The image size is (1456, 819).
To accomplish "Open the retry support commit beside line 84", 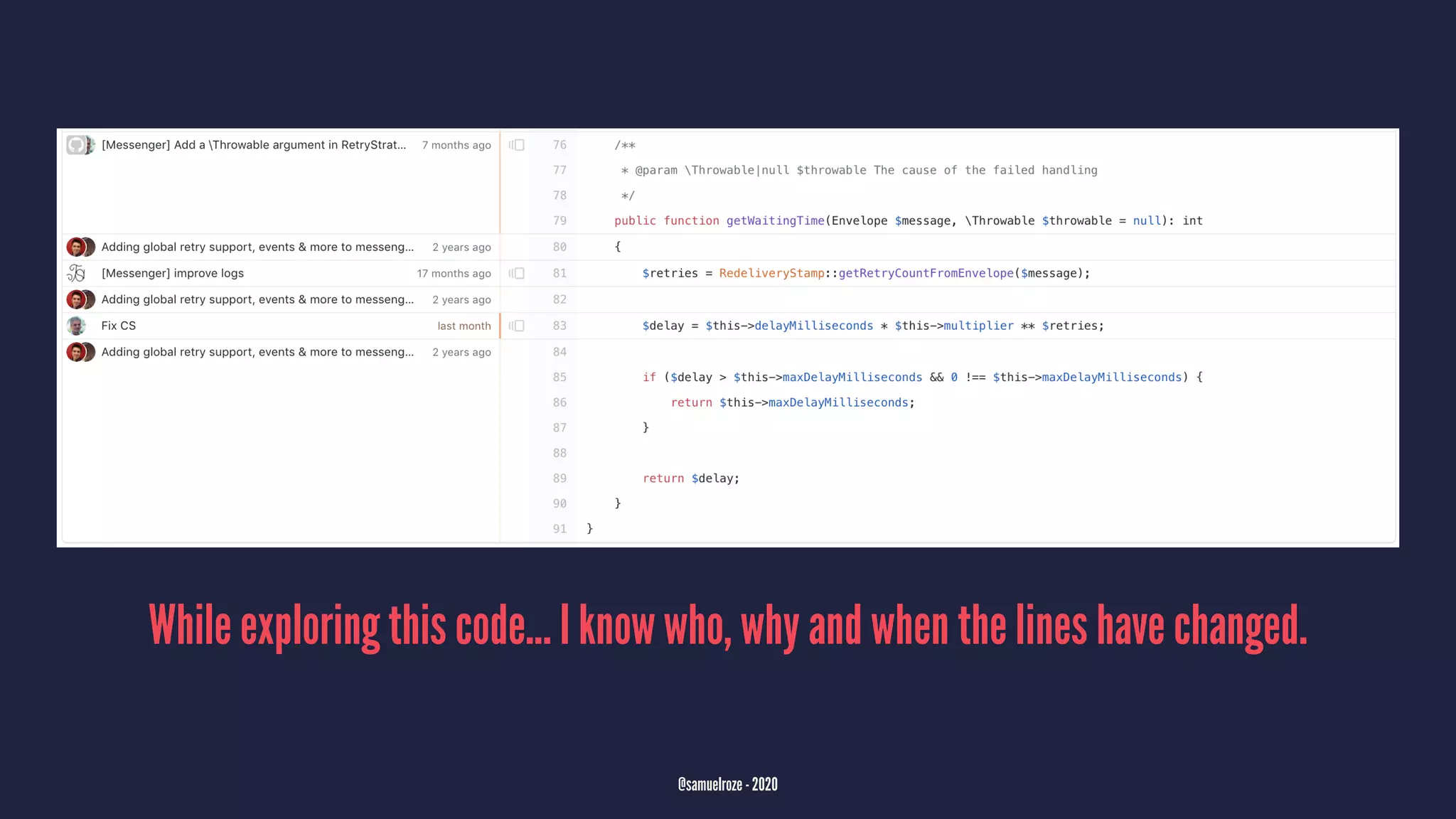I will (257, 352).
